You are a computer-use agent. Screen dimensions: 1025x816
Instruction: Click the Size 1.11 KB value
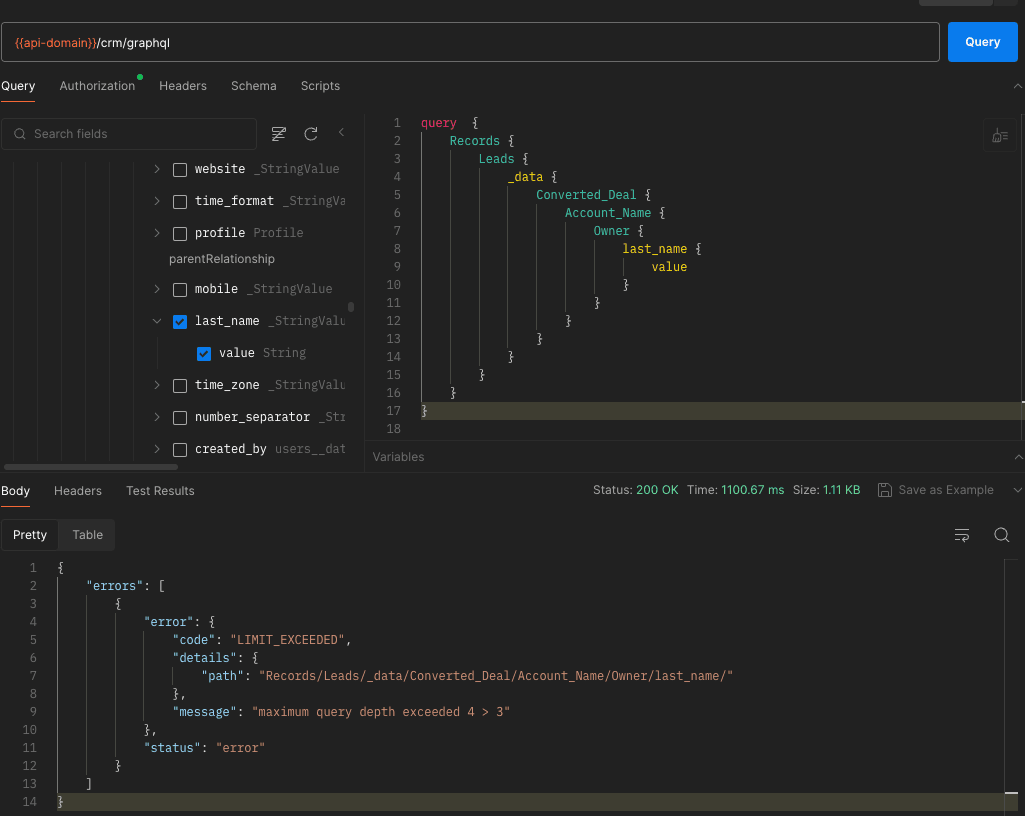[841, 490]
